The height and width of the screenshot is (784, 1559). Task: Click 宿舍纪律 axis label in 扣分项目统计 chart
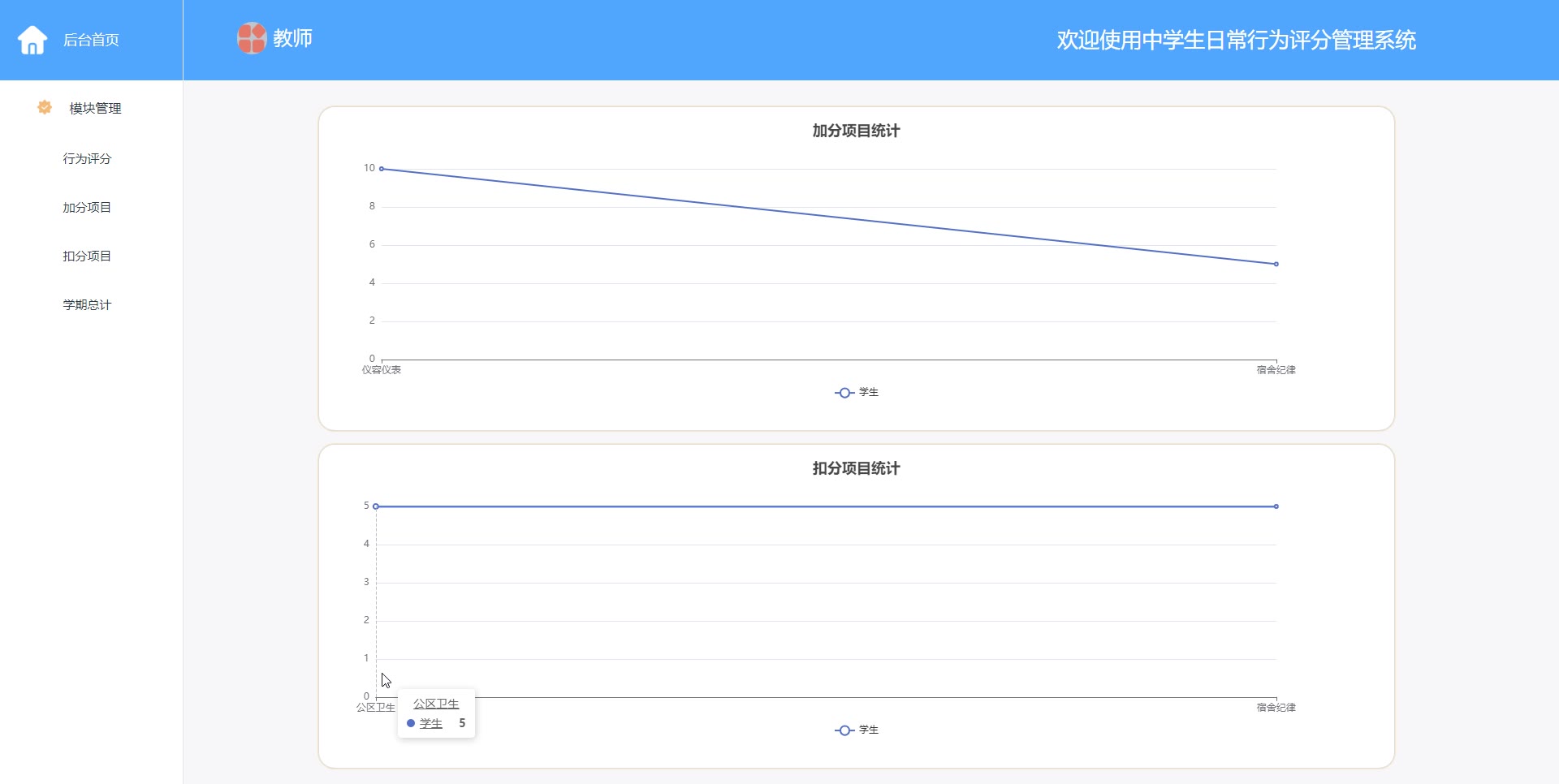pos(1276,708)
